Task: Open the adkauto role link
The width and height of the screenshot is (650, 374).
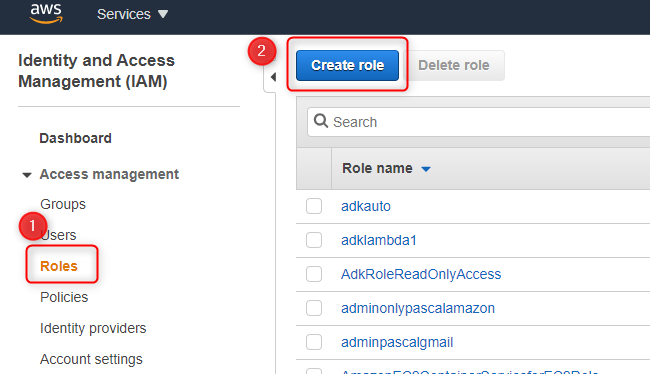Action: pos(366,206)
